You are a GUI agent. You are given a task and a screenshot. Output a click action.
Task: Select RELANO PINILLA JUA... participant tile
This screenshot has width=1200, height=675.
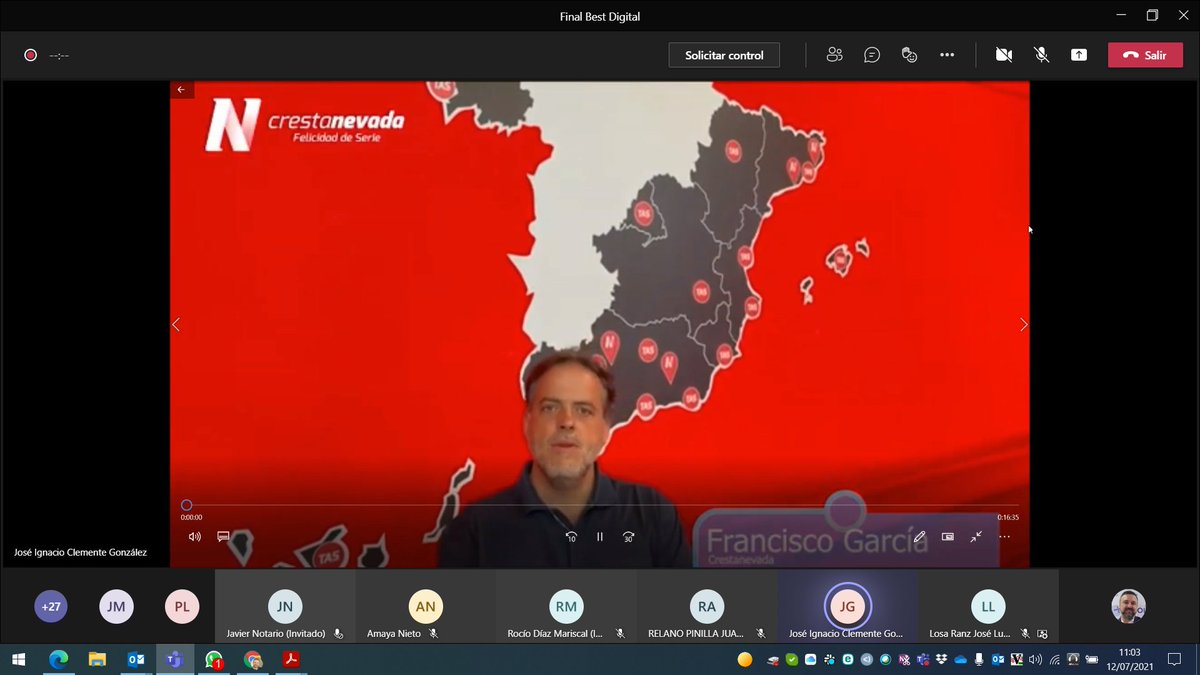(x=707, y=606)
